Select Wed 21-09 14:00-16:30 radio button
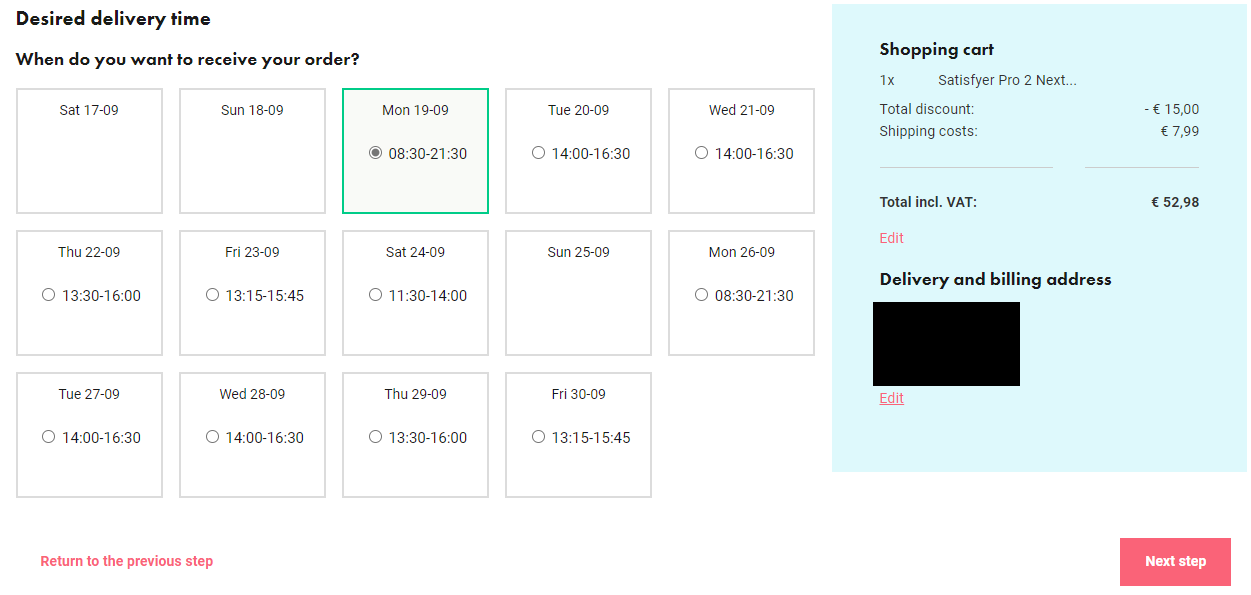This screenshot has width=1251, height=595. pos(701,153)
